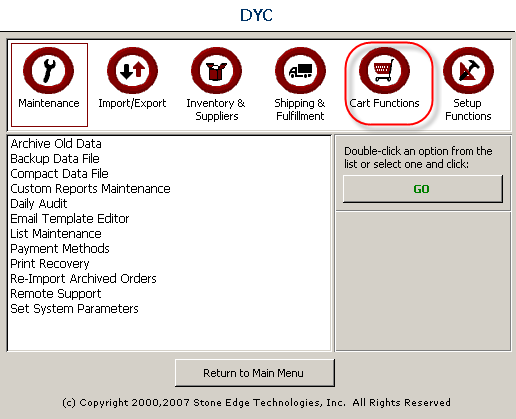This screenshot has width=516, height=419.
Task: Select Archive Old Data in the list
Action: (56, 144)
